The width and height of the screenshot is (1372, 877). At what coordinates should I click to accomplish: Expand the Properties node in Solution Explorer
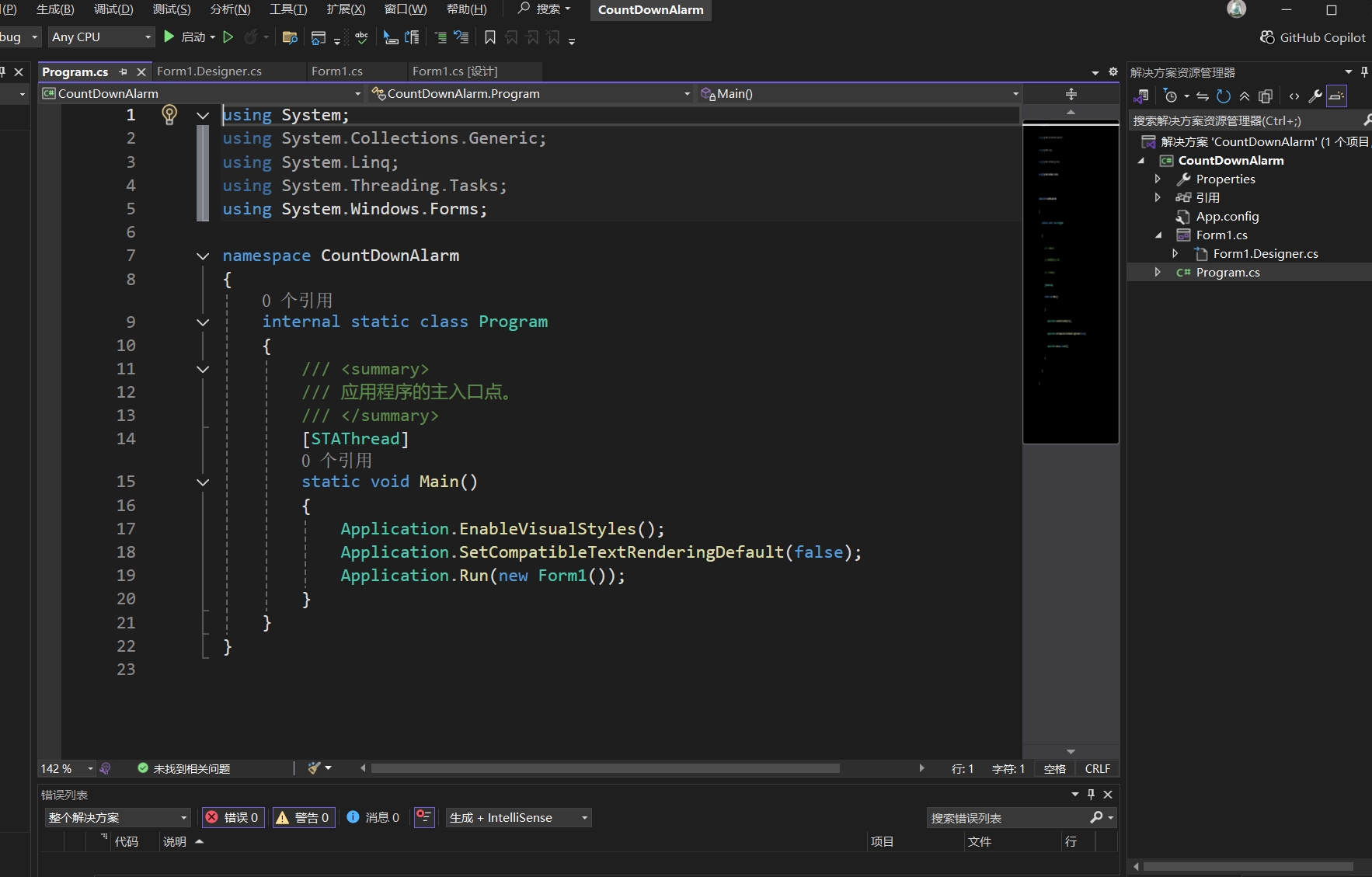point(1158,179)
